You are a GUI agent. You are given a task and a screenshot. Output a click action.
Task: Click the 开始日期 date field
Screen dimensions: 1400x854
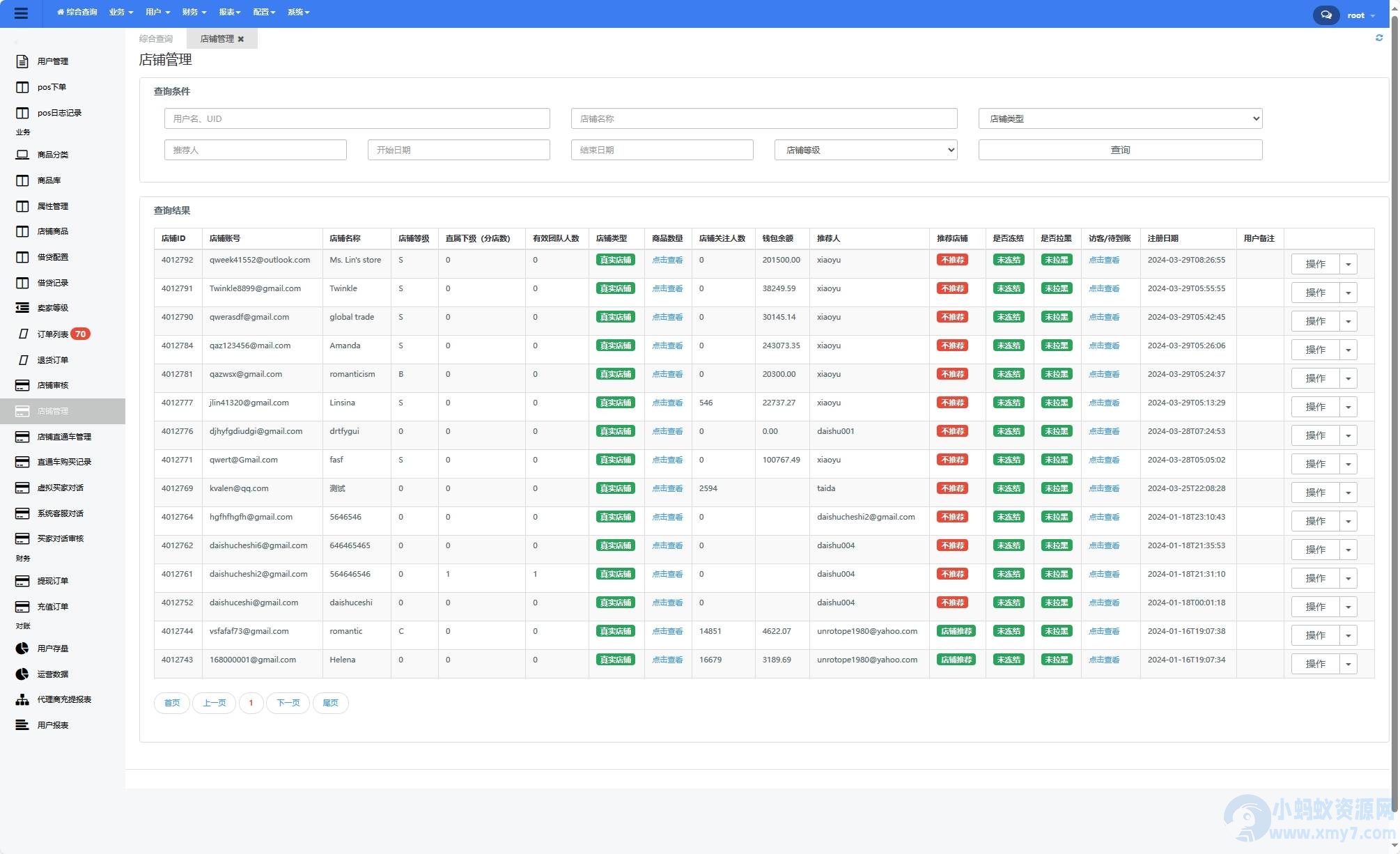(458, 150)
